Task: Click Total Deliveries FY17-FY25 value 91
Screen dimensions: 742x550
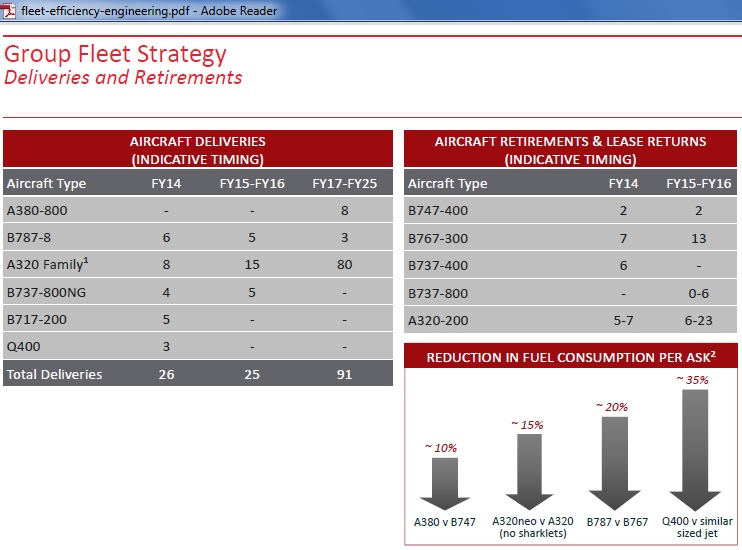Action: pos(344,374)
